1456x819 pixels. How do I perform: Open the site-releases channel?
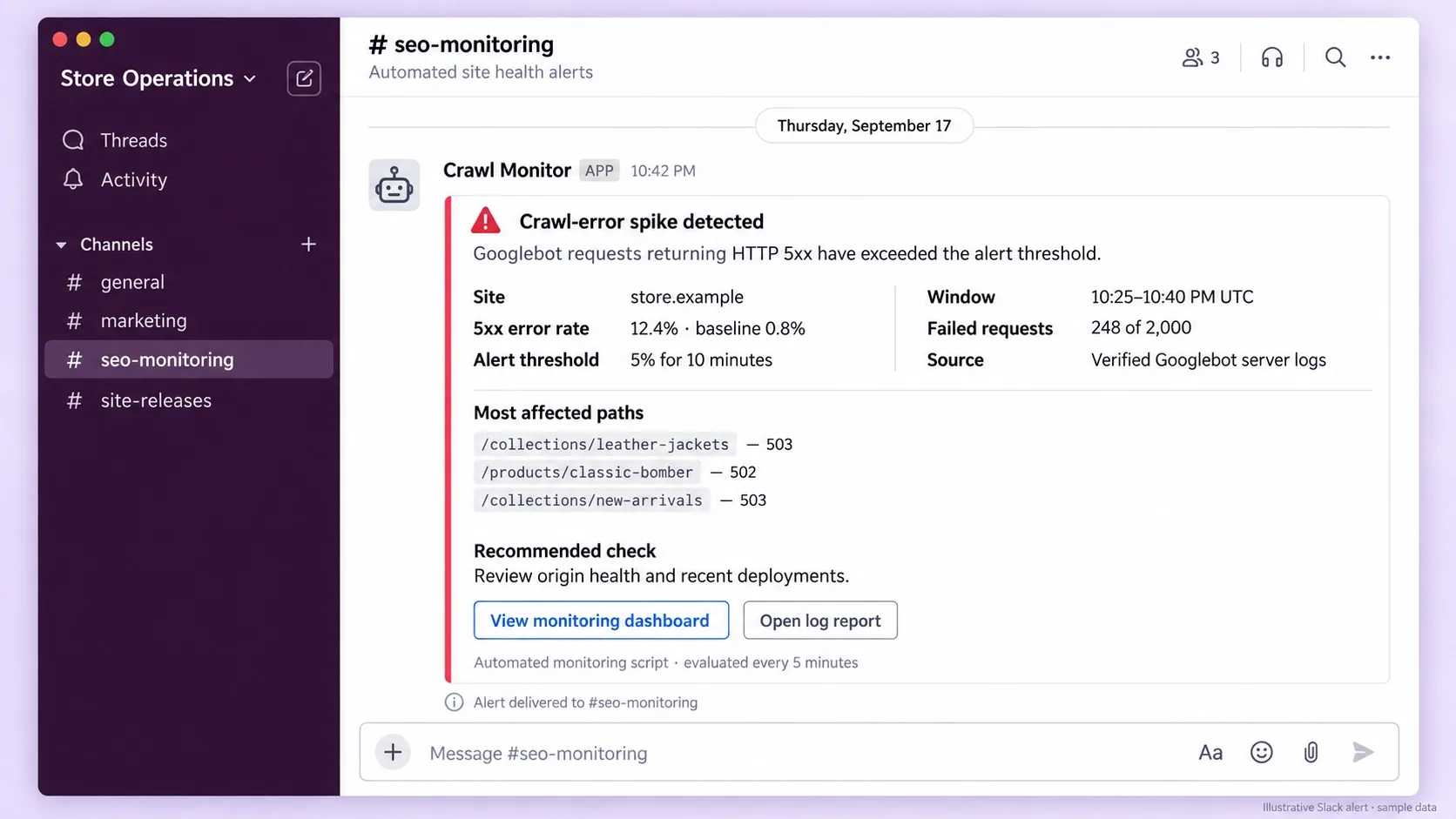189,400
